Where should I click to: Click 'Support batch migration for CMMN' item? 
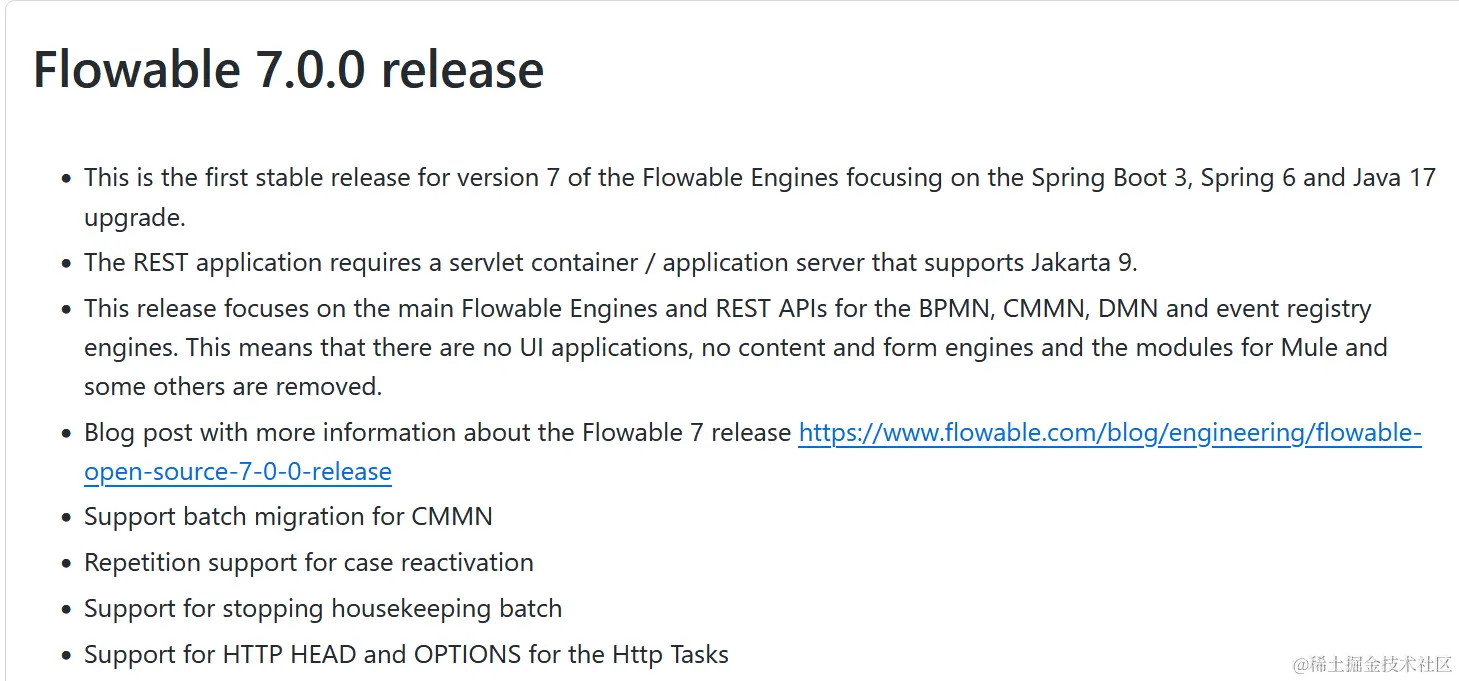point(288,517)
